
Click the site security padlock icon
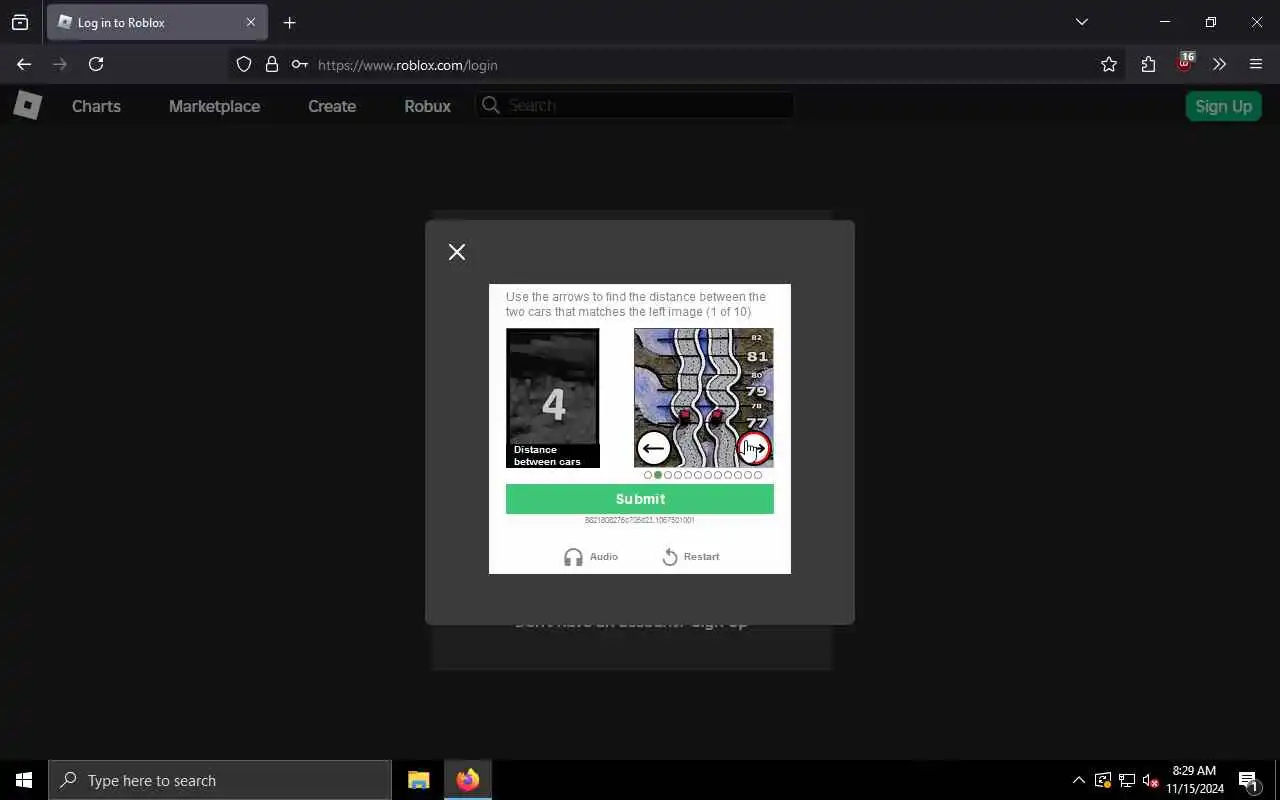[x=271, y=64]
